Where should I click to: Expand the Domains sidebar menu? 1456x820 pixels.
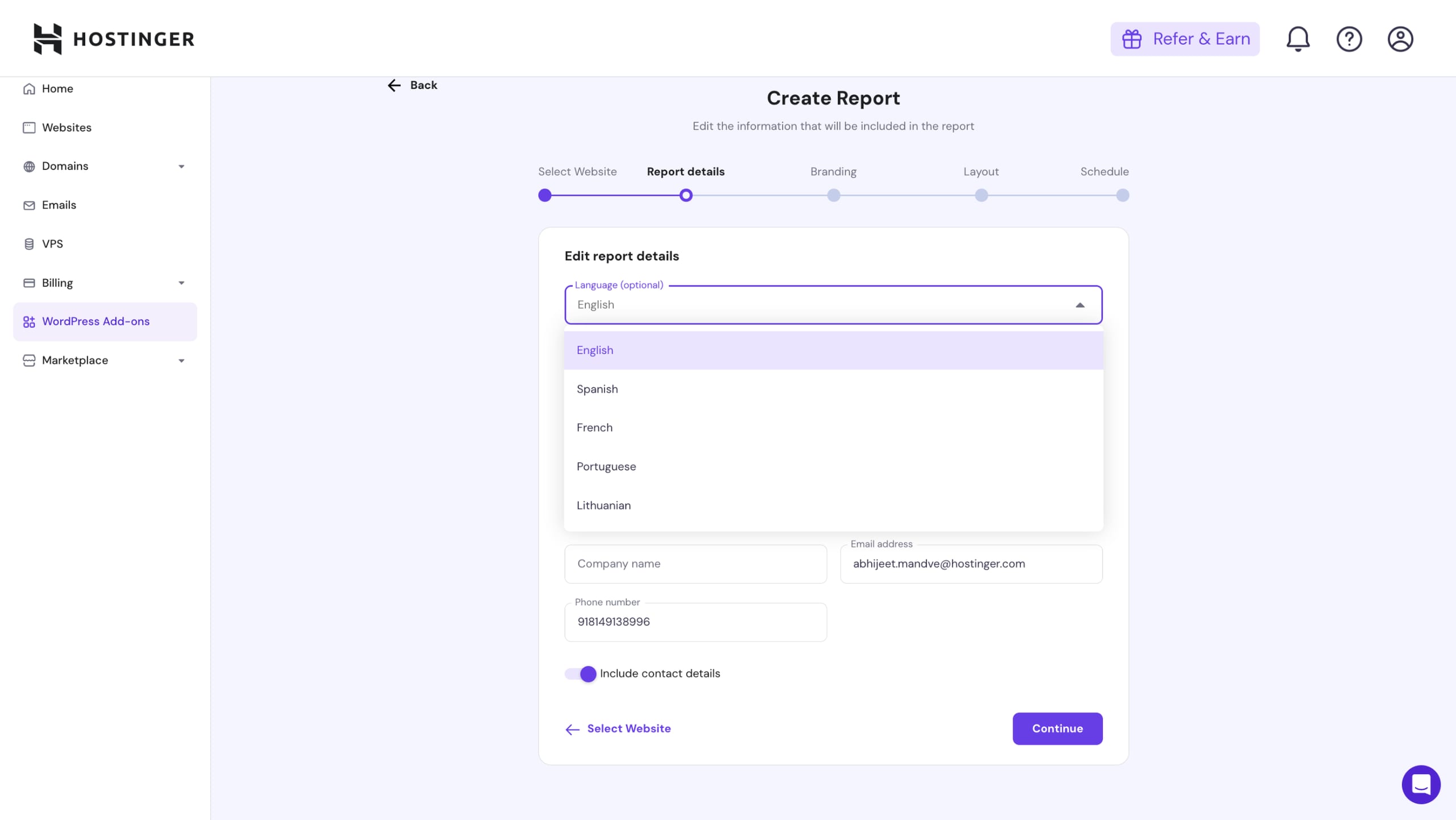pos(181,167)
